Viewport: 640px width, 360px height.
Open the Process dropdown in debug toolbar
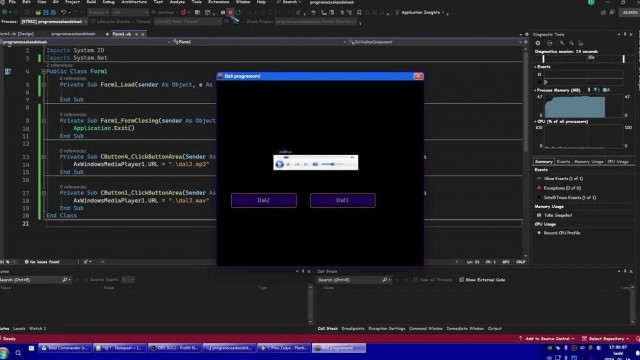coord(54,22)
